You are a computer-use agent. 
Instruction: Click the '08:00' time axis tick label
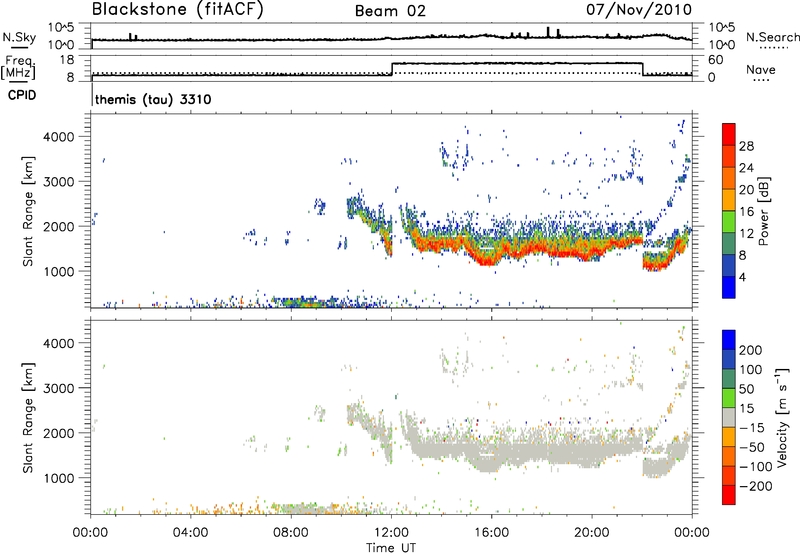pos(291,533)
